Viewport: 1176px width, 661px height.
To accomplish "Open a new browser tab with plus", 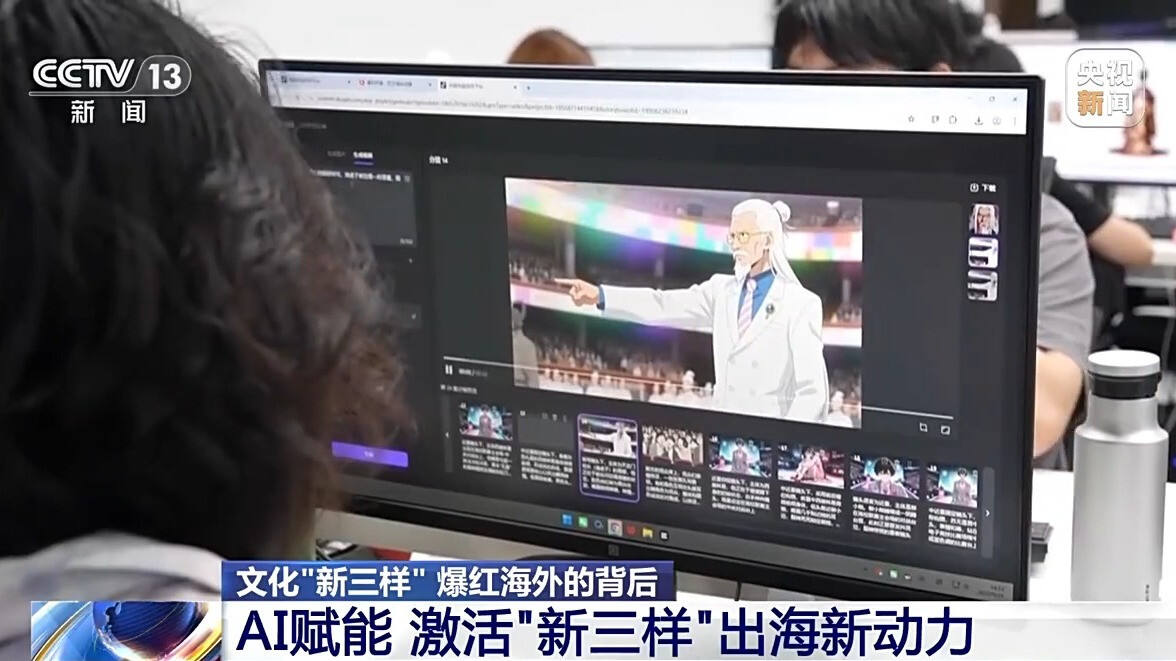I will point(527,85).
